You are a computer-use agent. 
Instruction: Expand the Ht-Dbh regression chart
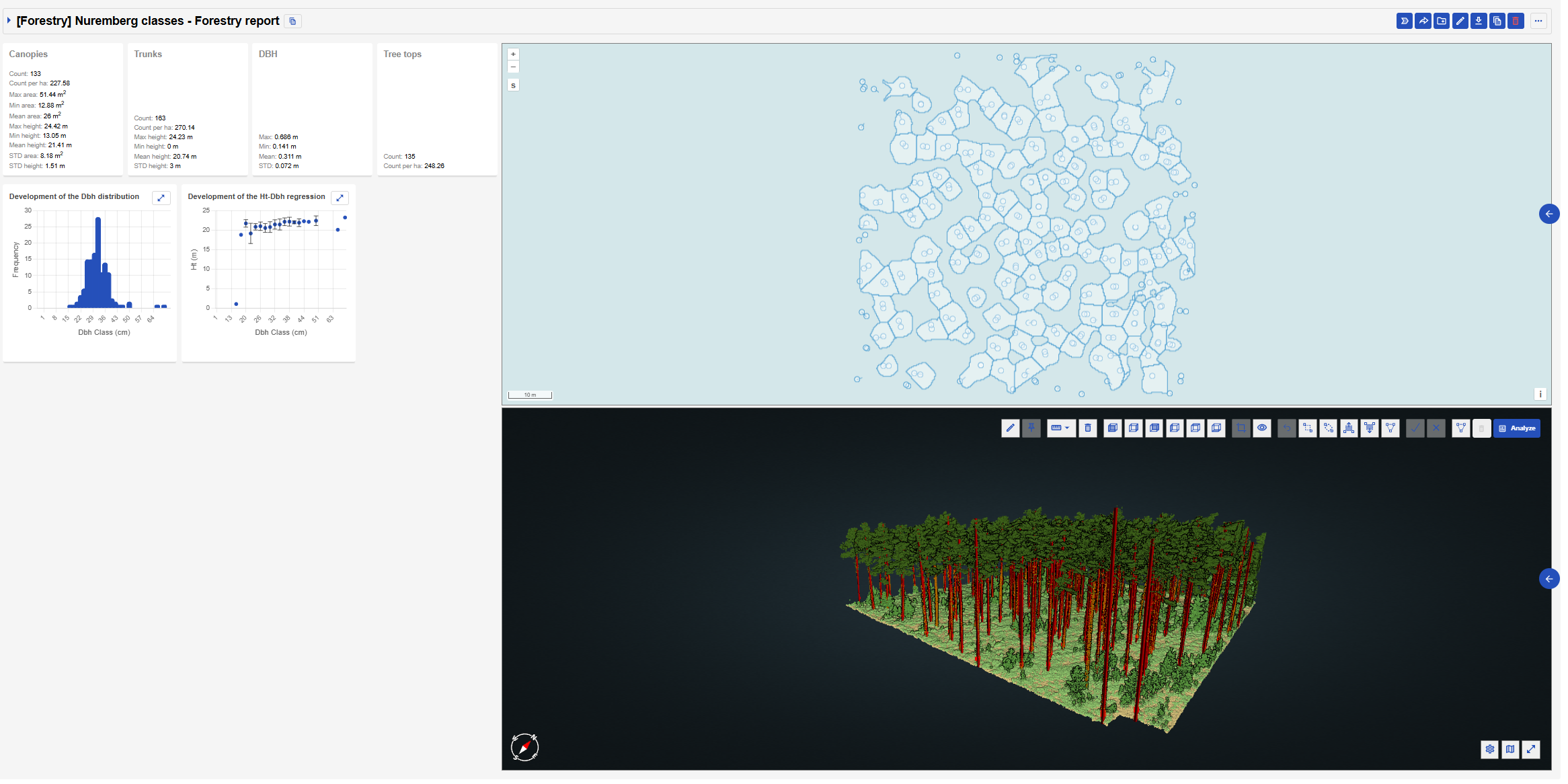click(340, 198)
